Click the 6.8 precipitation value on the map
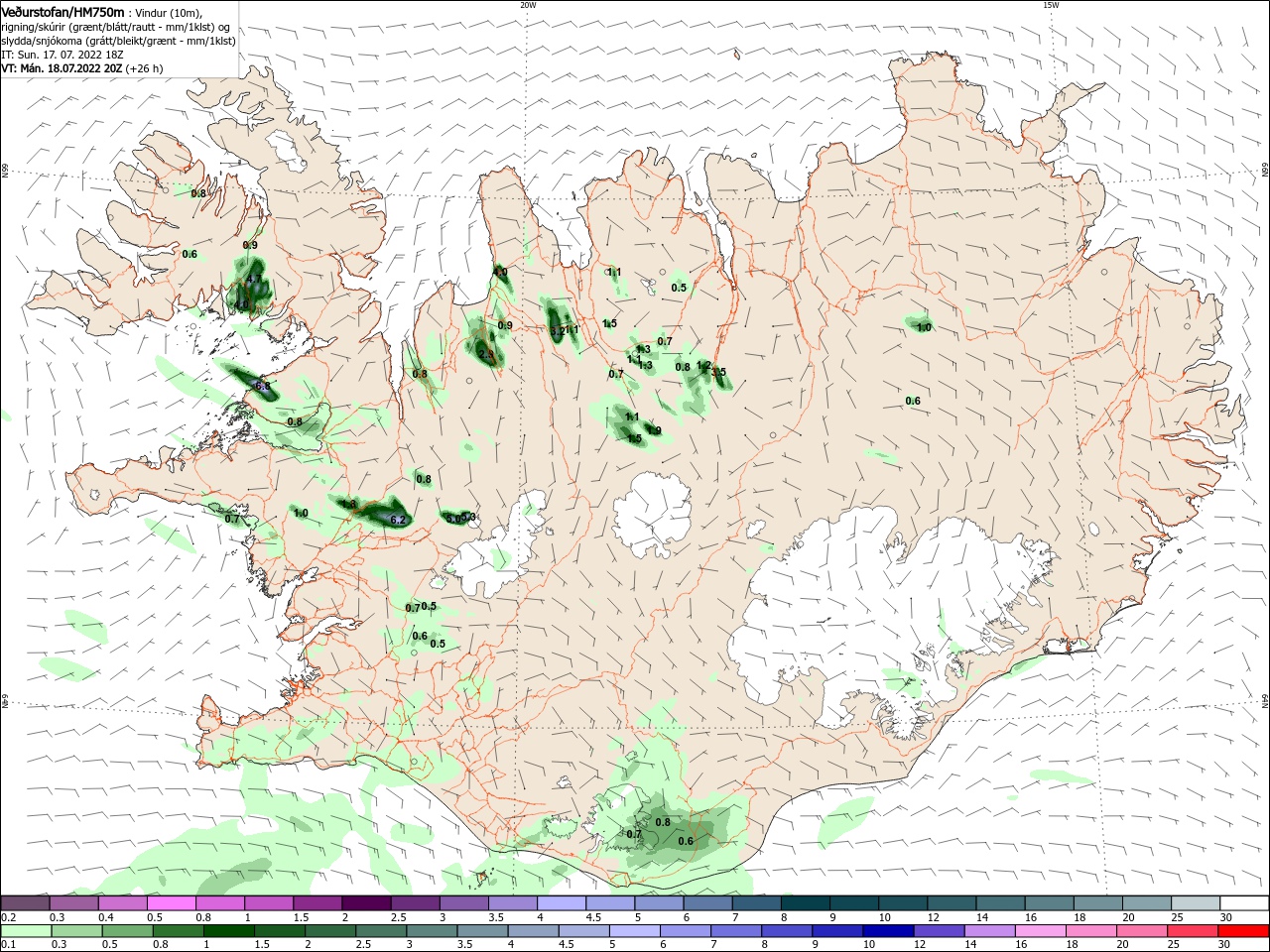 pos(263,386)
